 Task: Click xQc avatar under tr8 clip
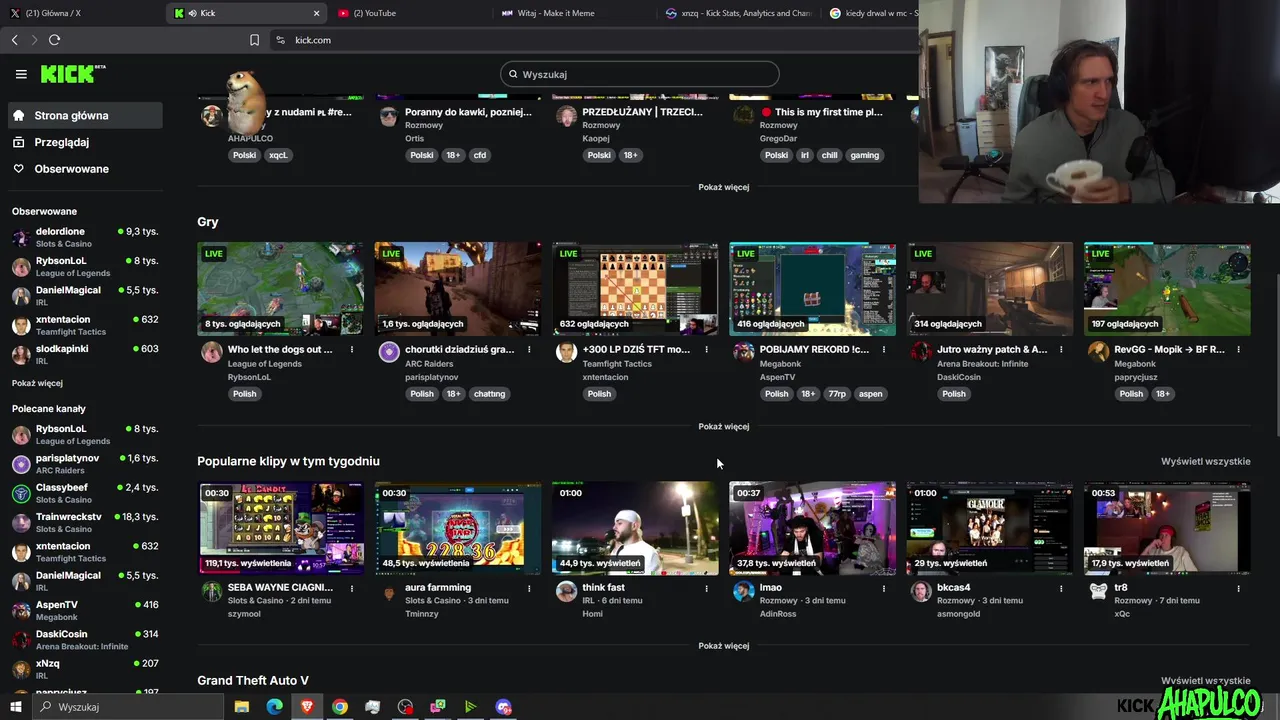click(x=1098, y=591)
